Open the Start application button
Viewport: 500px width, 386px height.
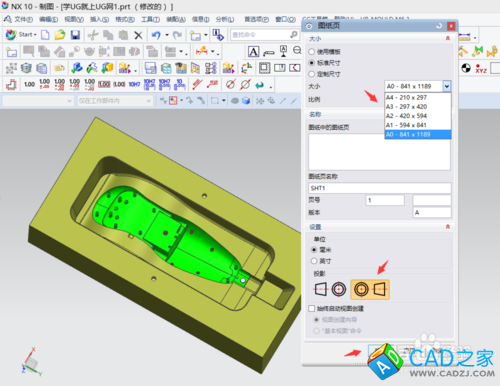click(21, 34)
